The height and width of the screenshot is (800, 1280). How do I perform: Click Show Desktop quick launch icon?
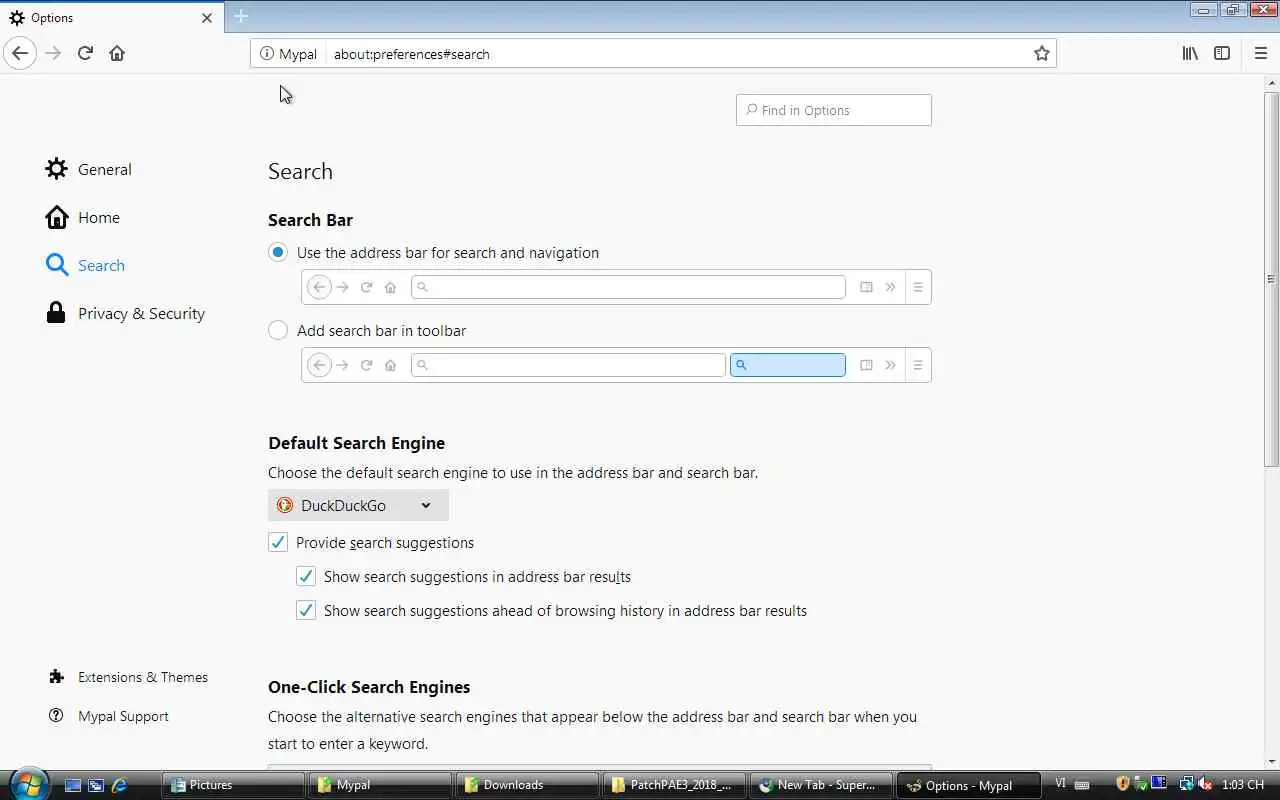tap(73, 785)
